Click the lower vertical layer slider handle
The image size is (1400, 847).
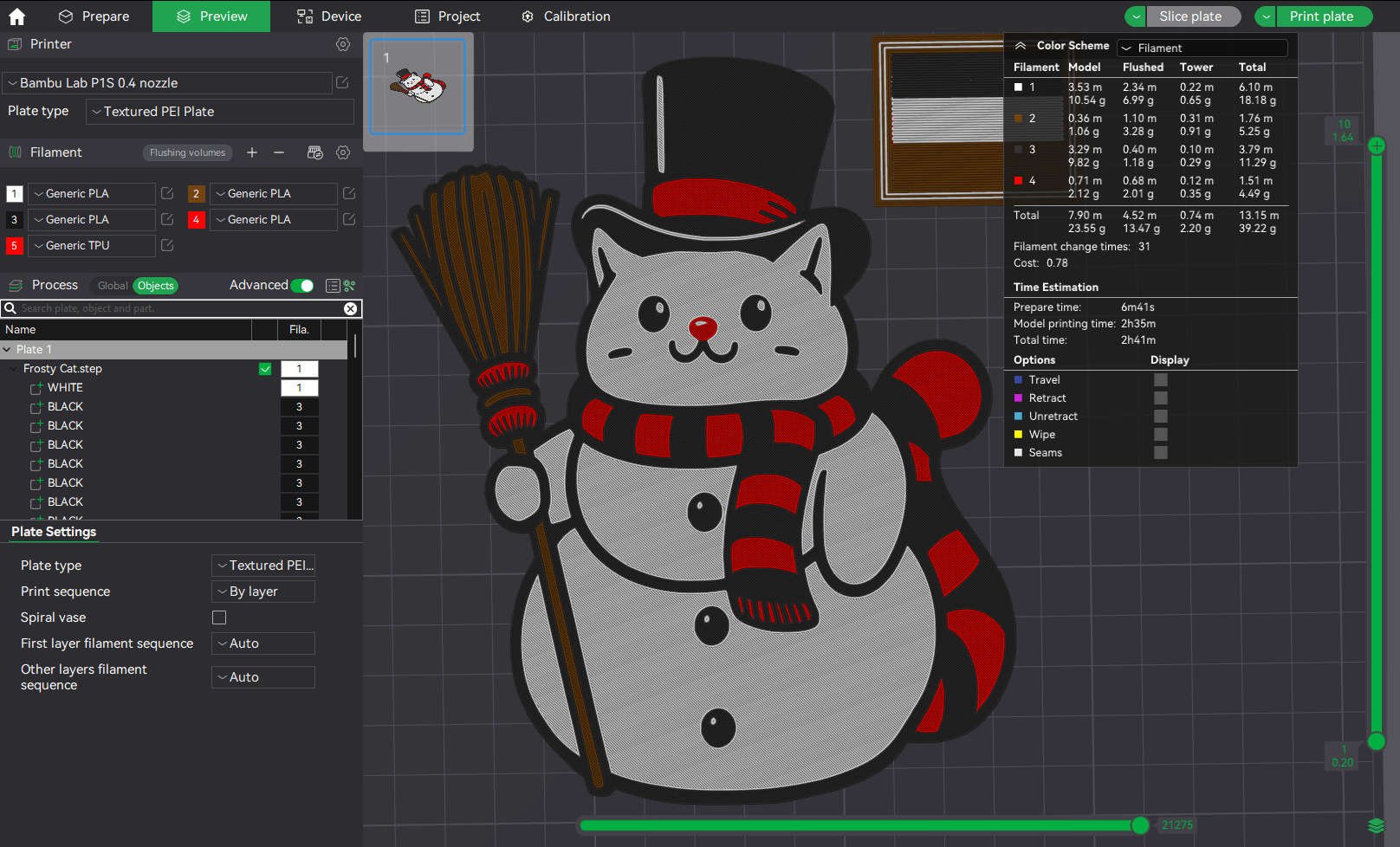pyautogui.click(x=1377, y=741)
